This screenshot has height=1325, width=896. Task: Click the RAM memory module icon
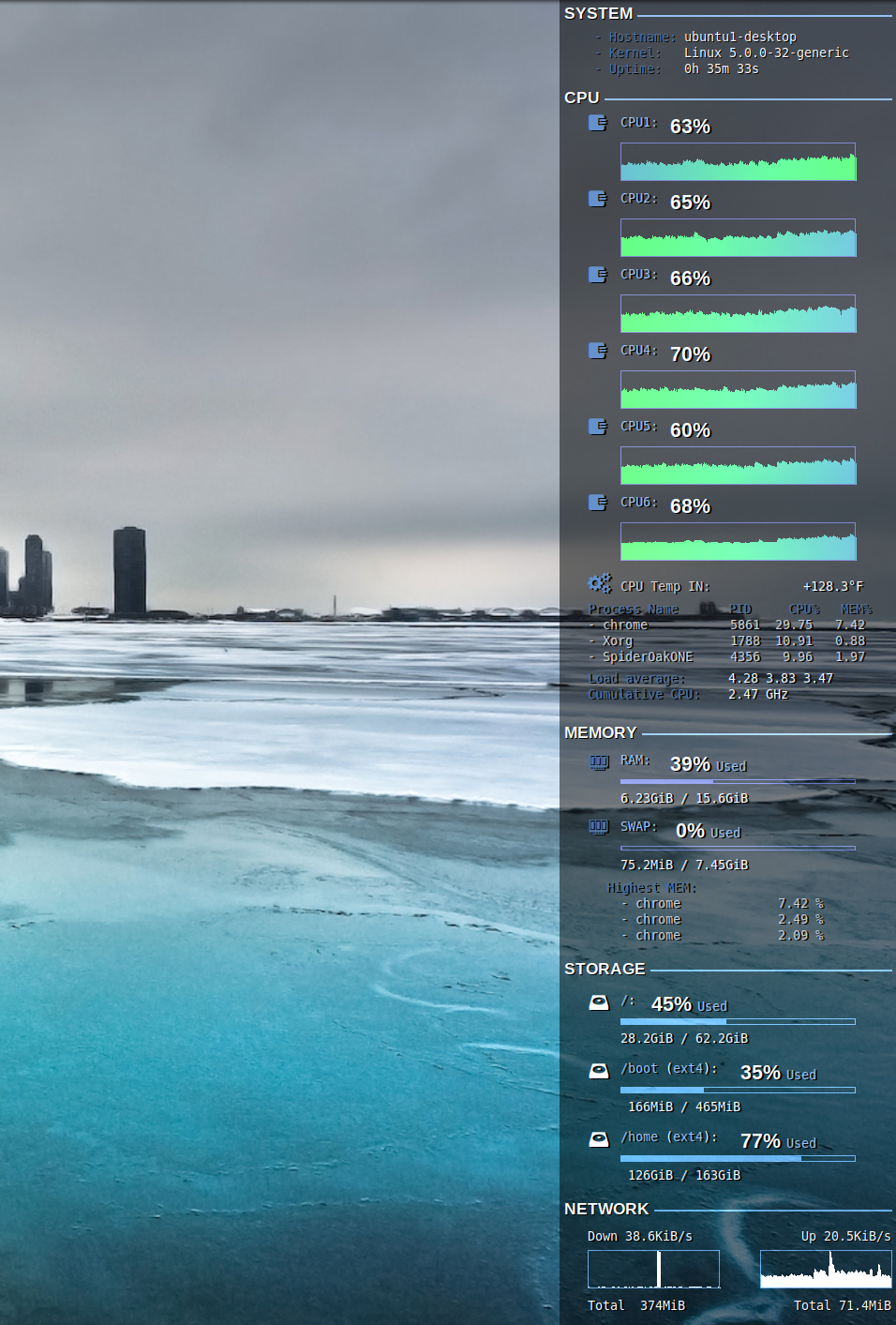tap(598, 761)
